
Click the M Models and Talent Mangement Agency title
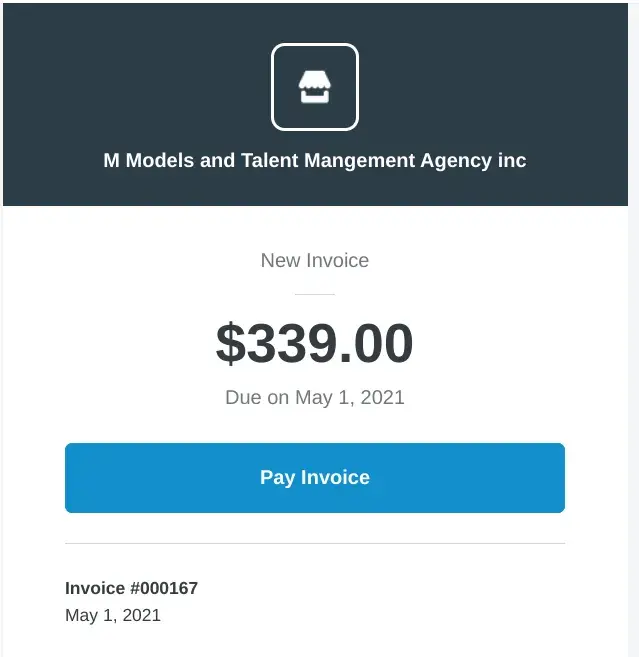pos(314,160)
